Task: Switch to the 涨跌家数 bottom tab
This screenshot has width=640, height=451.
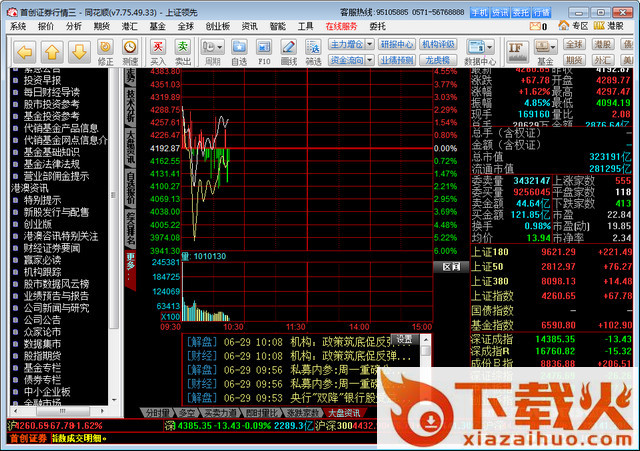Action: click(x=302, y=413)
